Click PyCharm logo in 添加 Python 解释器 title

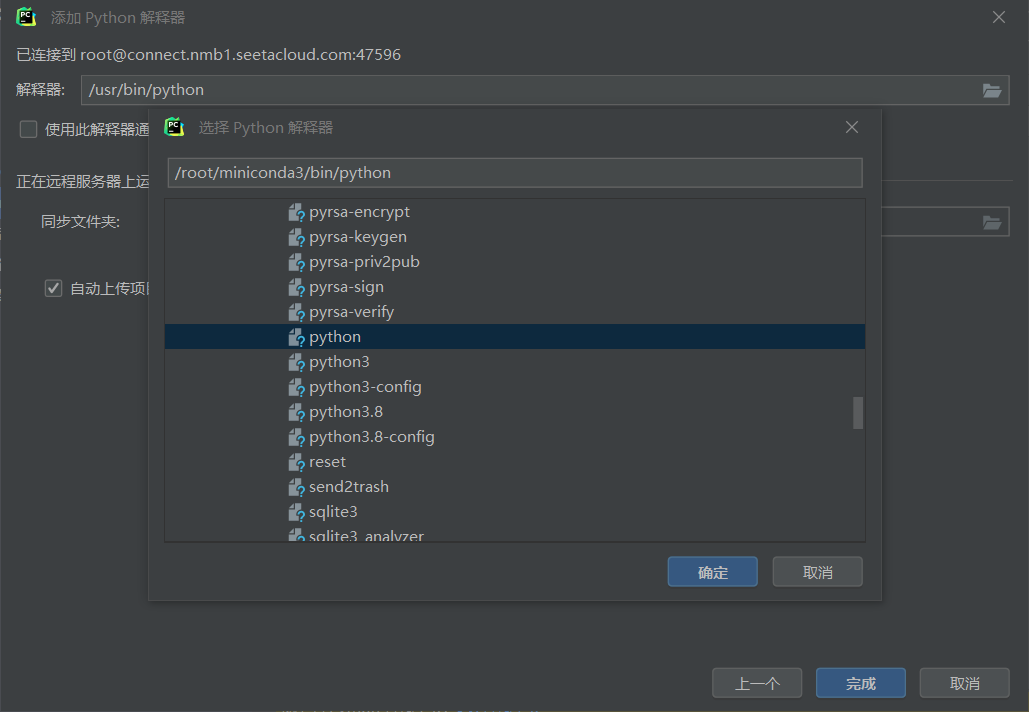tap(26, 17)
